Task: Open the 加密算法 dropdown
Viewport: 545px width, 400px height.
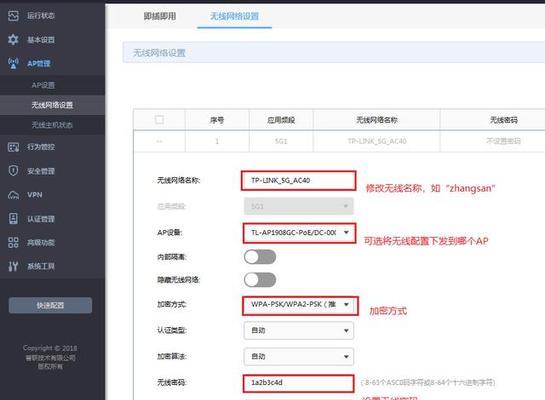Action: point(299,357)
